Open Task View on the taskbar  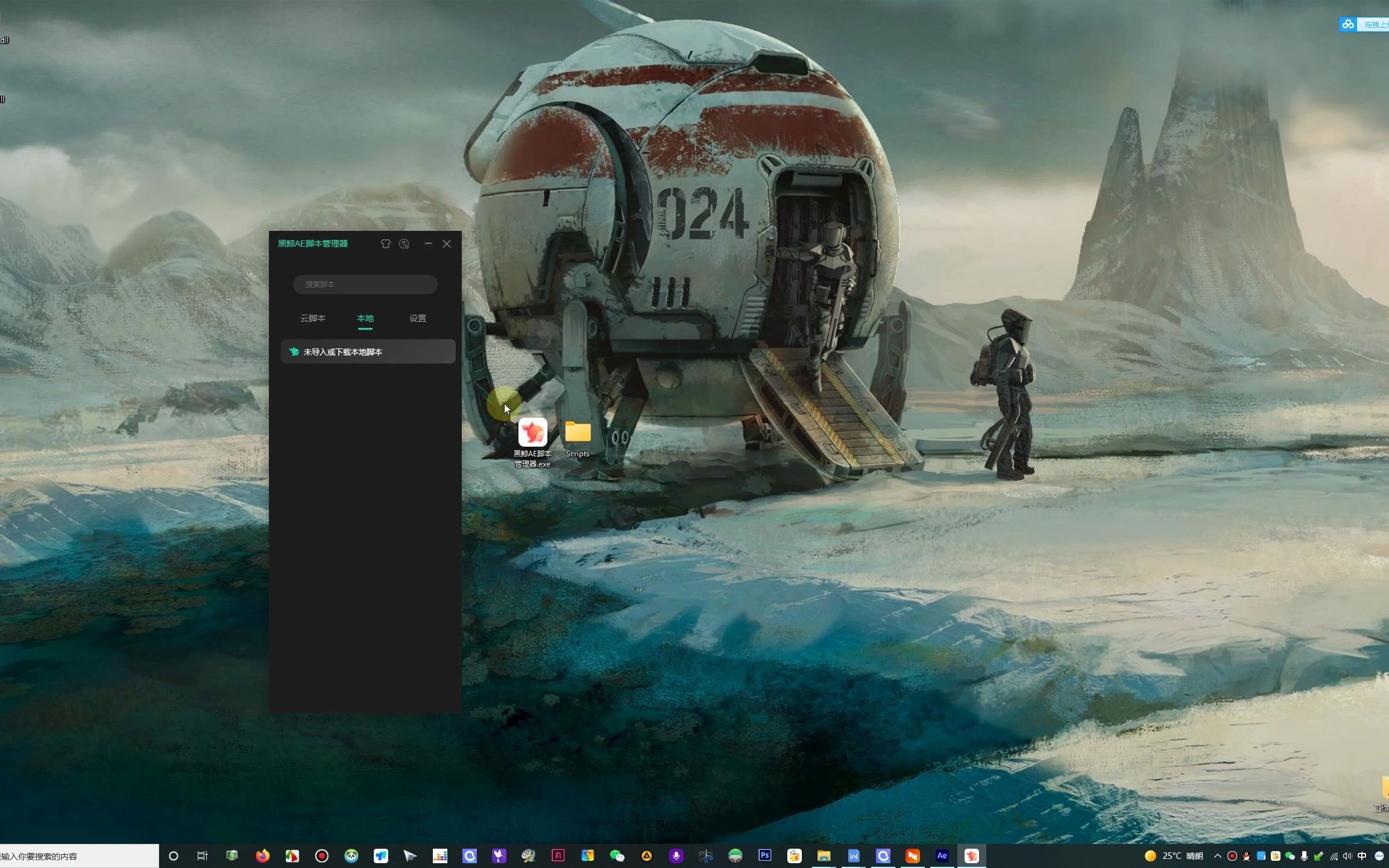click(x=203, y=855)
